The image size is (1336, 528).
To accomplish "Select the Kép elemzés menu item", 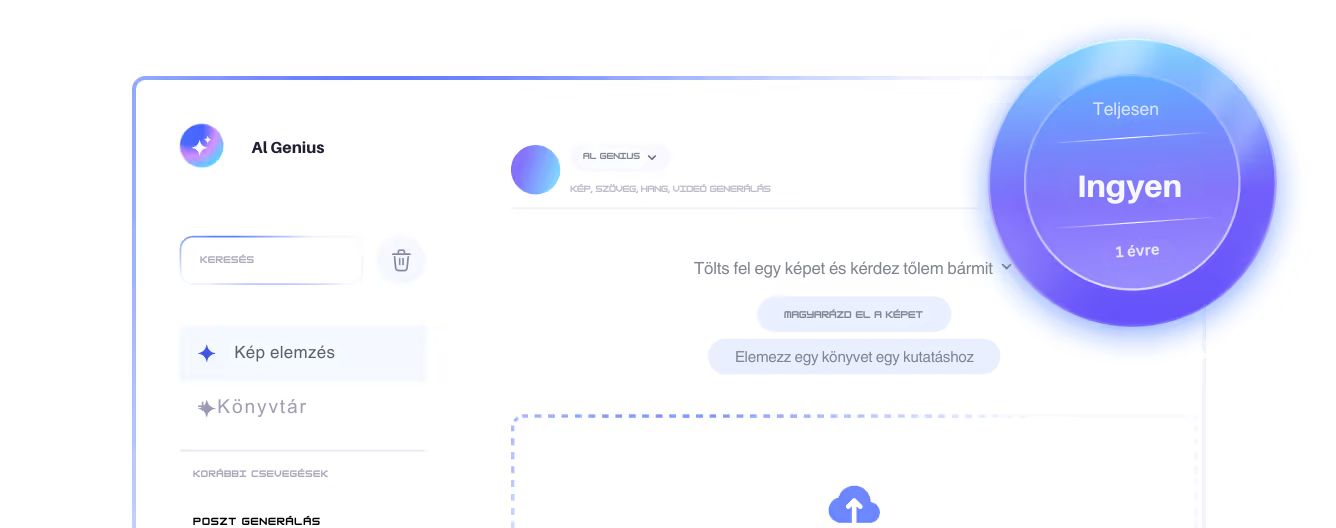I will 303,353.
